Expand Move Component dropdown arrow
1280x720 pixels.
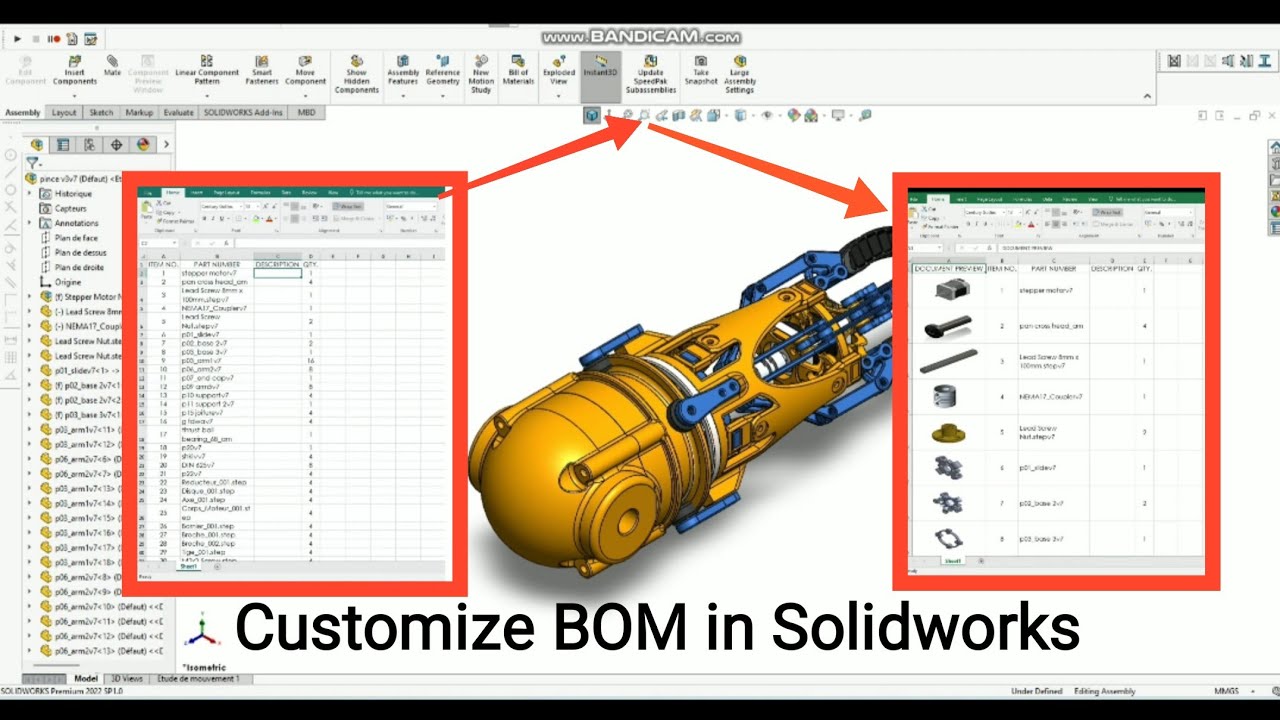(305, 96)
